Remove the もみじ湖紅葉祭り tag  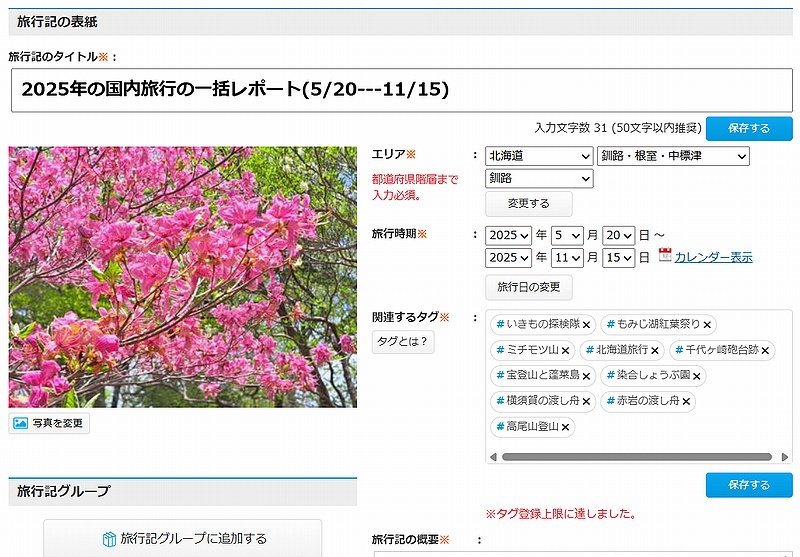click(x=707, y=325)
